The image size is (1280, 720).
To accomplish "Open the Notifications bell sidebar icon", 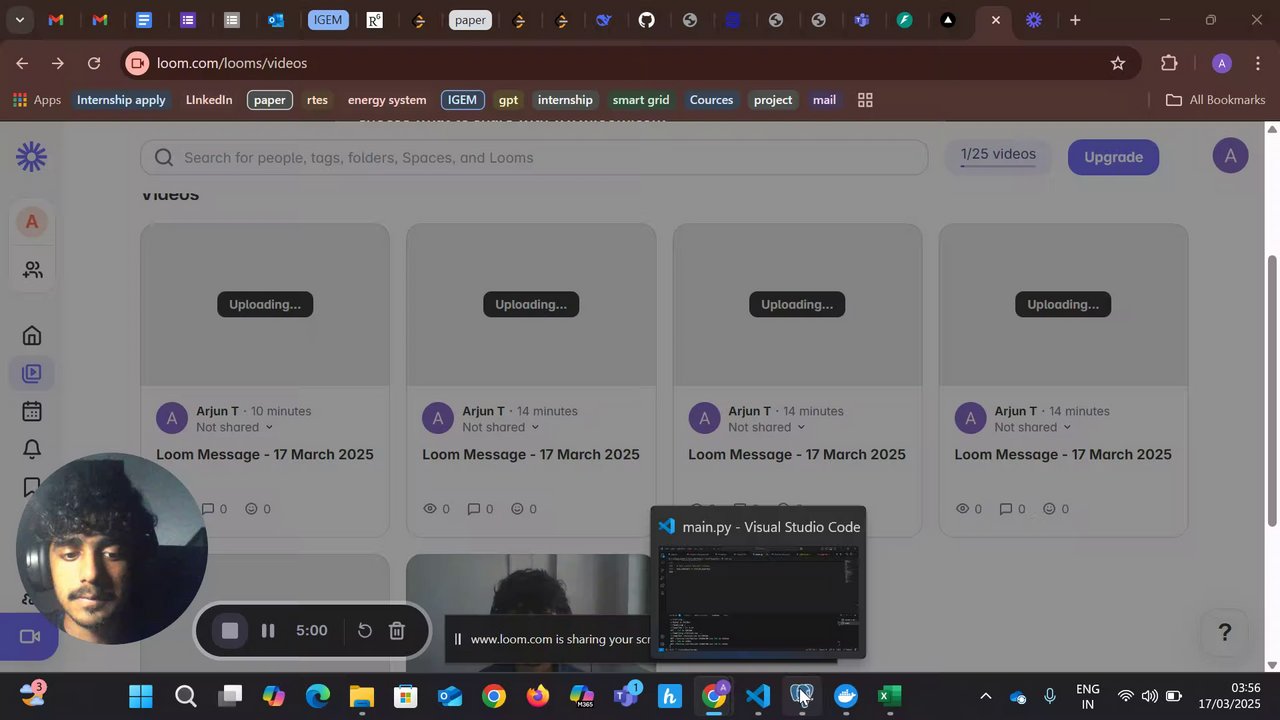I will coord(32,449).
